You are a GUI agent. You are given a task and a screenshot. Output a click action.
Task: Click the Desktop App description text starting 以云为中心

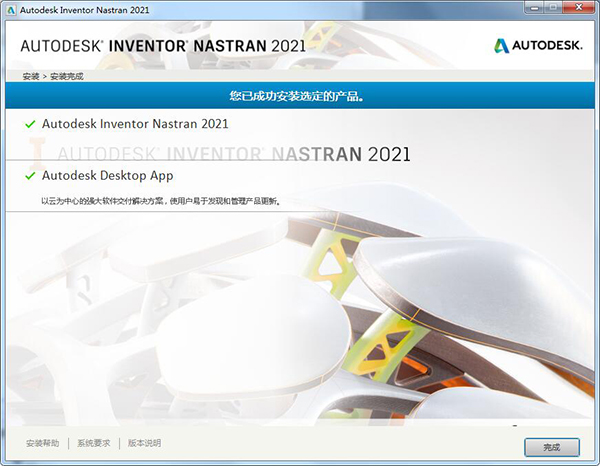161,201
